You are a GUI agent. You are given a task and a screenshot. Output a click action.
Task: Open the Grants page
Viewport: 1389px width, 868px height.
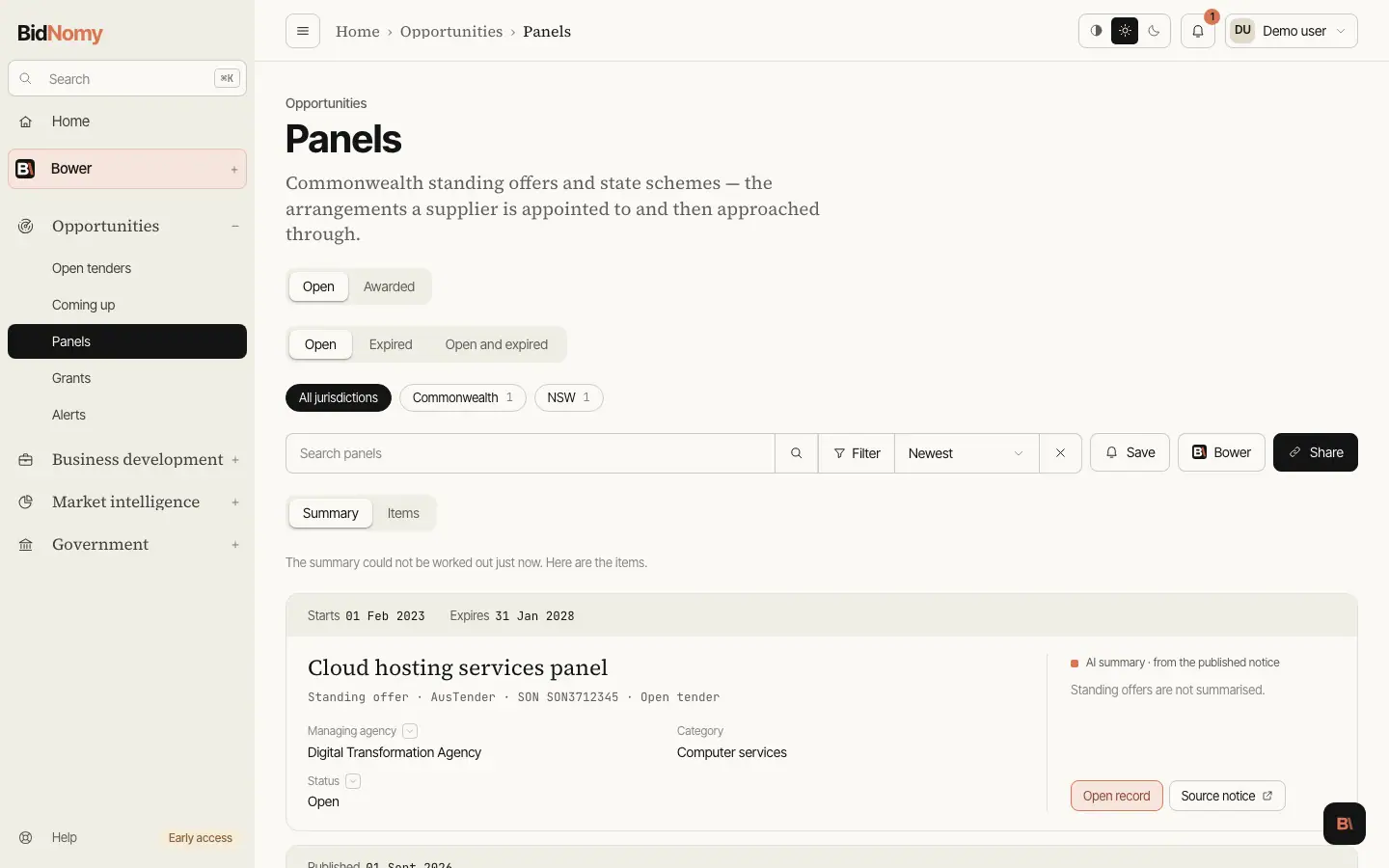pos(71,378)
